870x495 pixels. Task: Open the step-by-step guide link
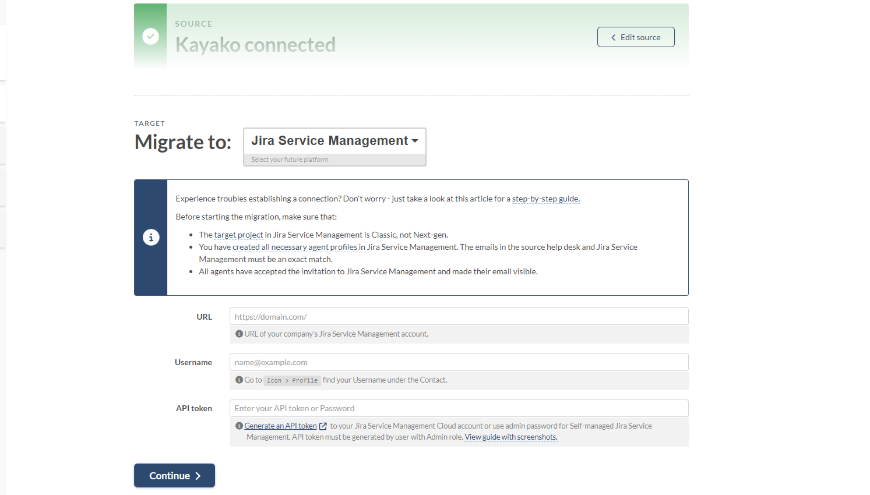click(546, 199)
